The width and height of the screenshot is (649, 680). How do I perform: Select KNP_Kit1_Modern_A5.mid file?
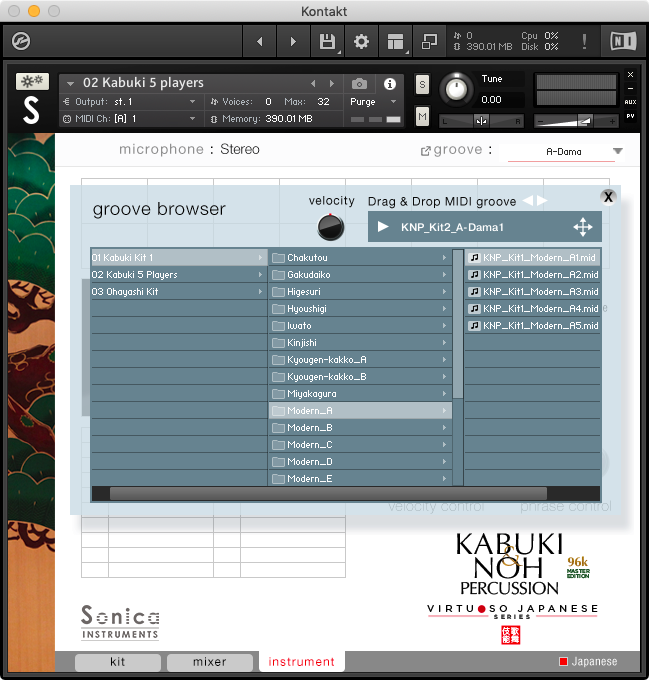coord(533,326)
